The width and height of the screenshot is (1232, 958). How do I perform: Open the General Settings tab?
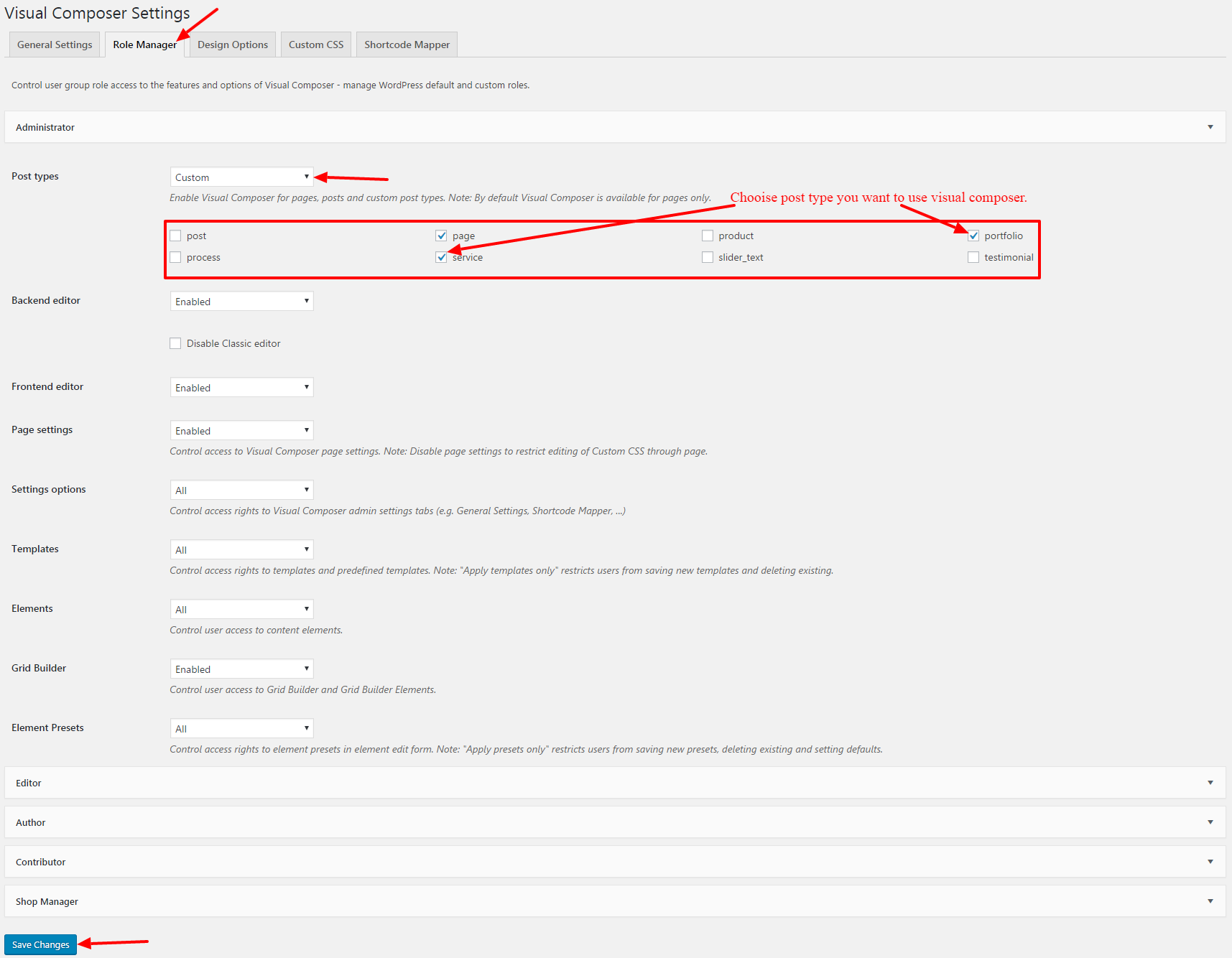55,45
